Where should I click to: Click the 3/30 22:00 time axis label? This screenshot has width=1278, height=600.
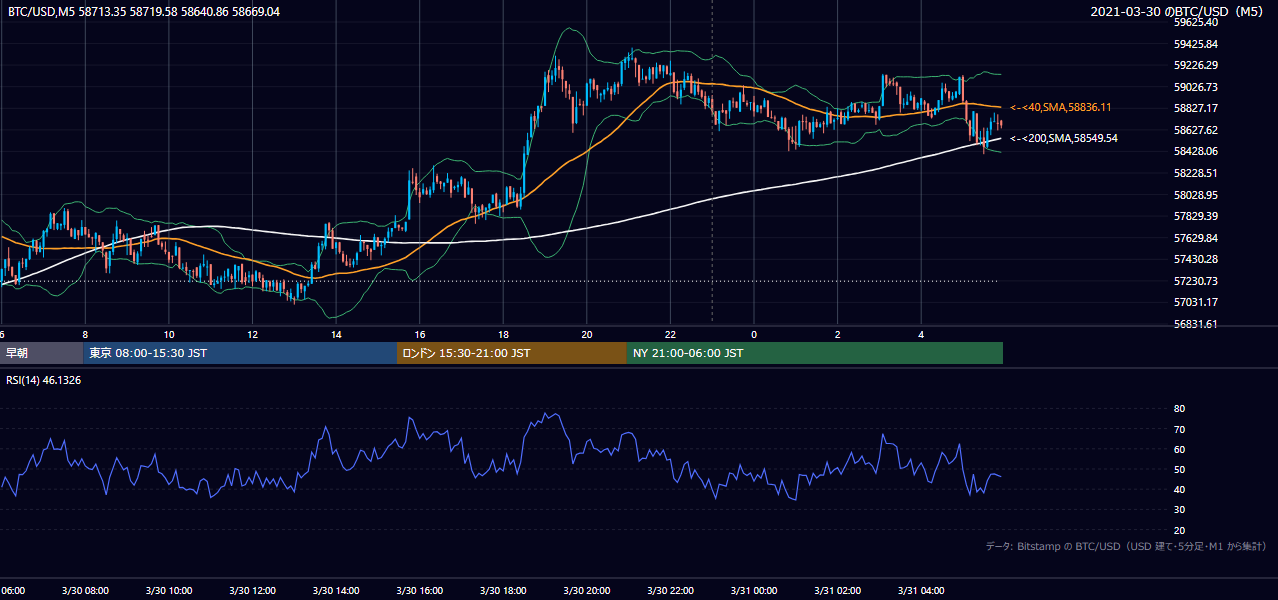(670, 591)
